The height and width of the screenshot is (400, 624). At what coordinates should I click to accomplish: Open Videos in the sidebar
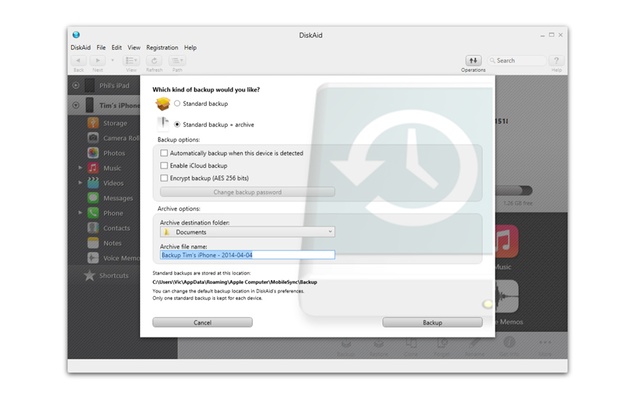(x=105, y=183)
